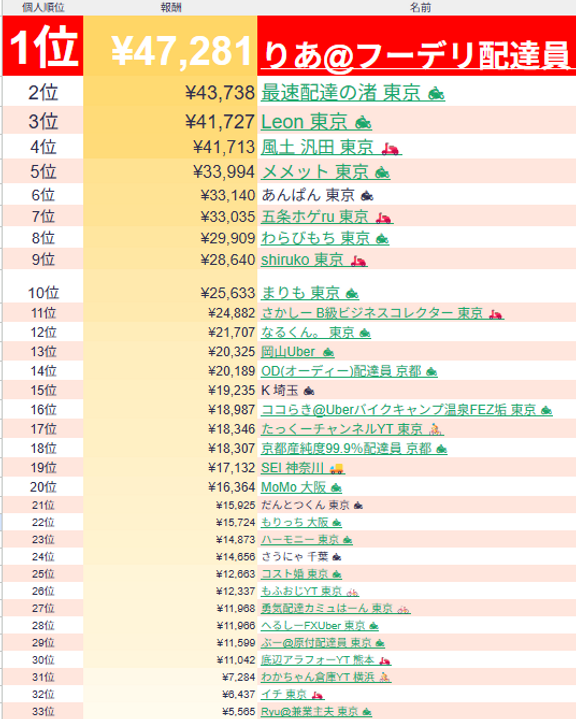This screenshot has width=576, height=719.
Task: Open the 岡山Uber link
Action: click(297, 352)
